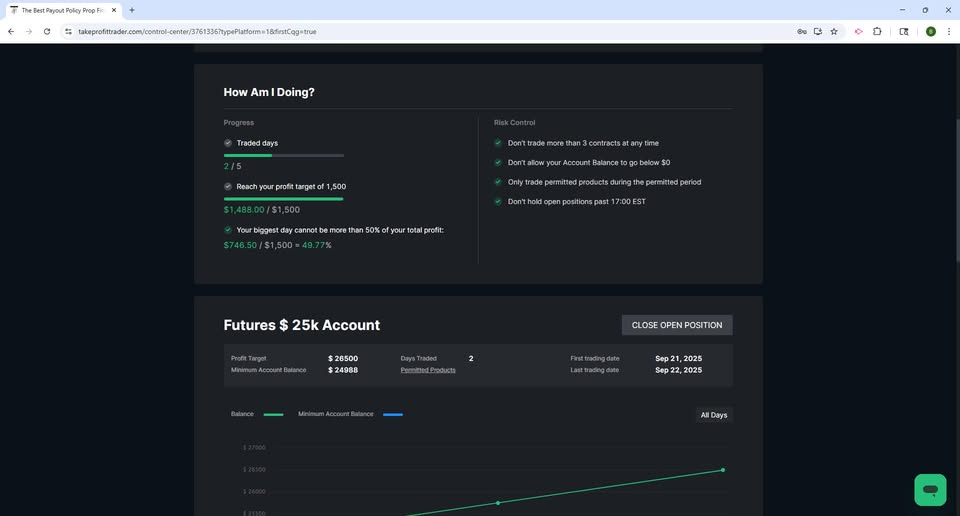Click the site info icon beside URL
This screenshot has width=960, height=516.
pyautogui.click(x=68, y=31)
